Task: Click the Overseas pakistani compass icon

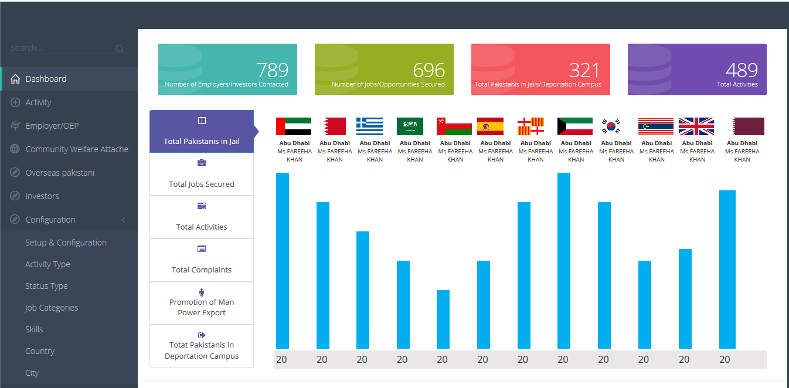Action: tap(15, 173)
